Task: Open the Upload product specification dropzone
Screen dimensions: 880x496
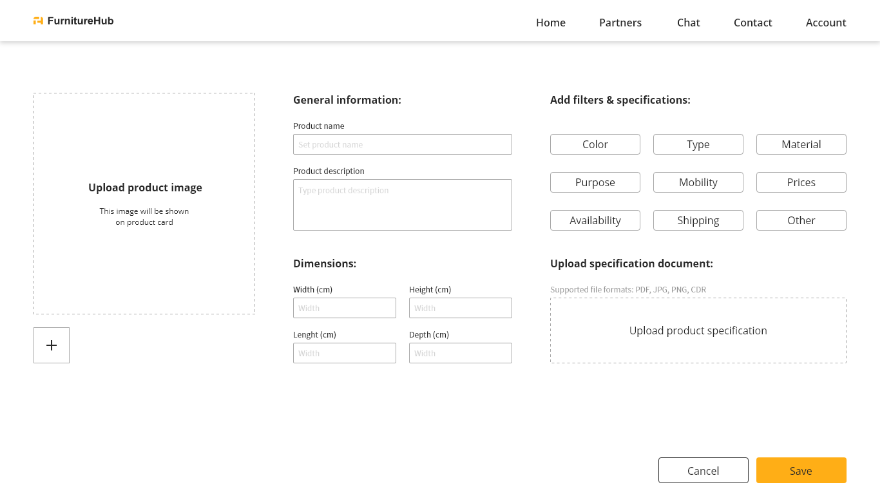Action: [698, 330]
